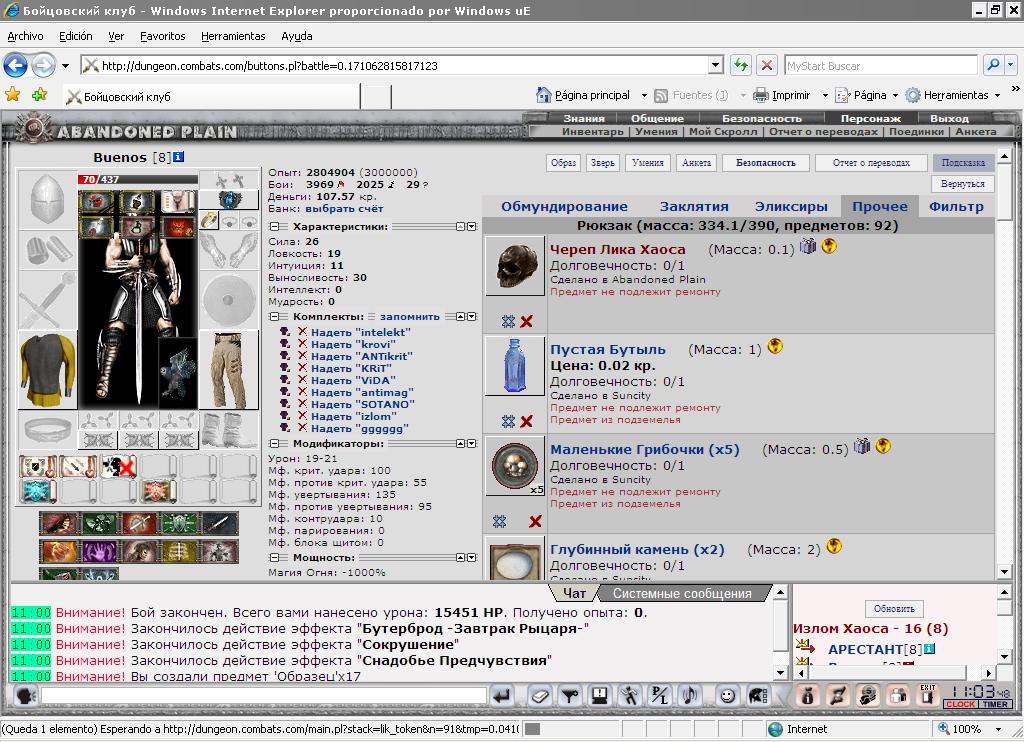Image resolution: width=1024 pixels, height=742 pixels.
Task: Switch chat clock to CLOCK mode
Action: click(x=960, y=704)
